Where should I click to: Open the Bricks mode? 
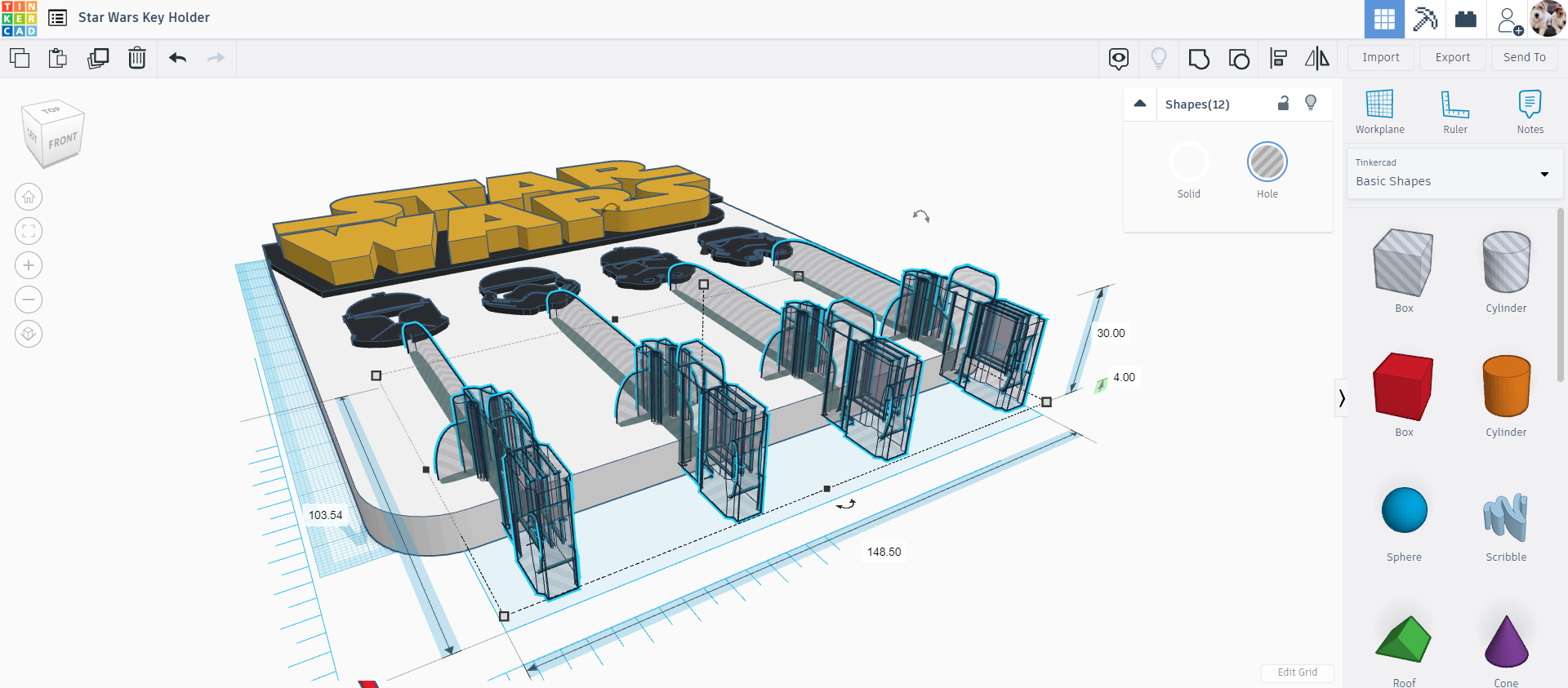(x=1466, y=19)
